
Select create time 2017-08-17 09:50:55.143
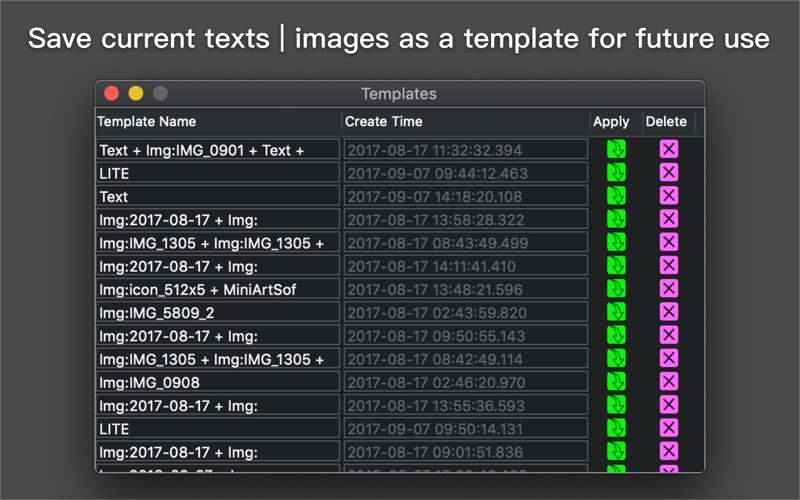pyautogui.click(x=466, y=335)
